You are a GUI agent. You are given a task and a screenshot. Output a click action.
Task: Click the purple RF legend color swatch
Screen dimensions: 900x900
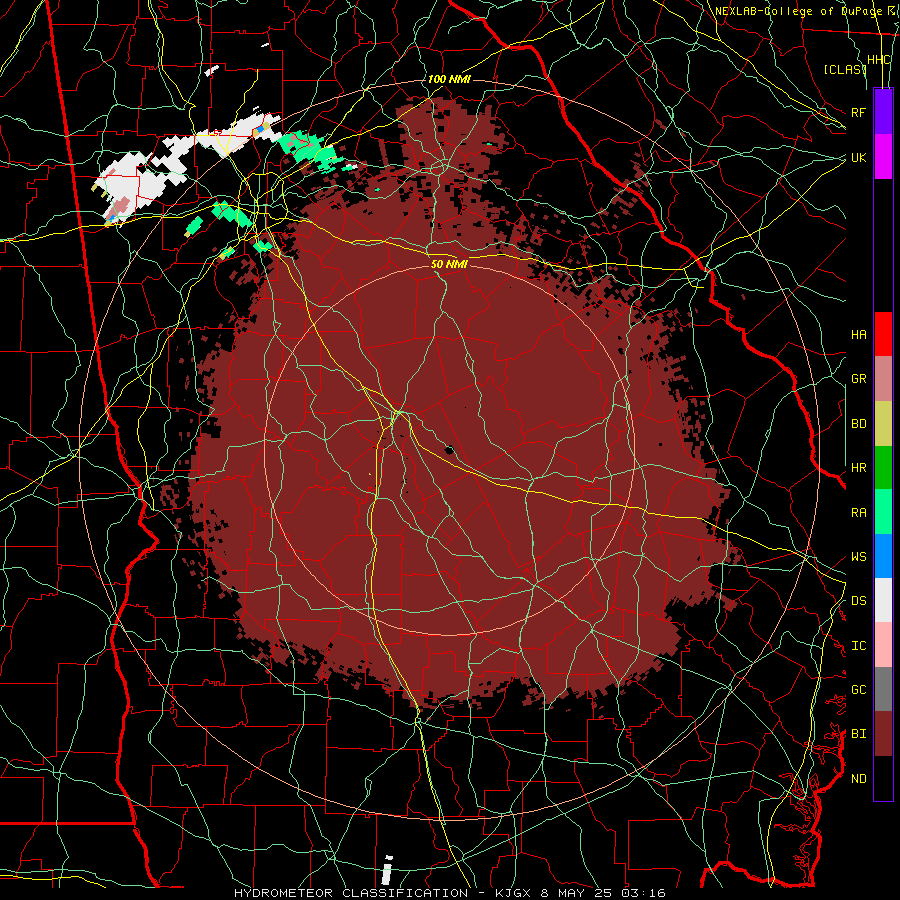pos(883,112)
